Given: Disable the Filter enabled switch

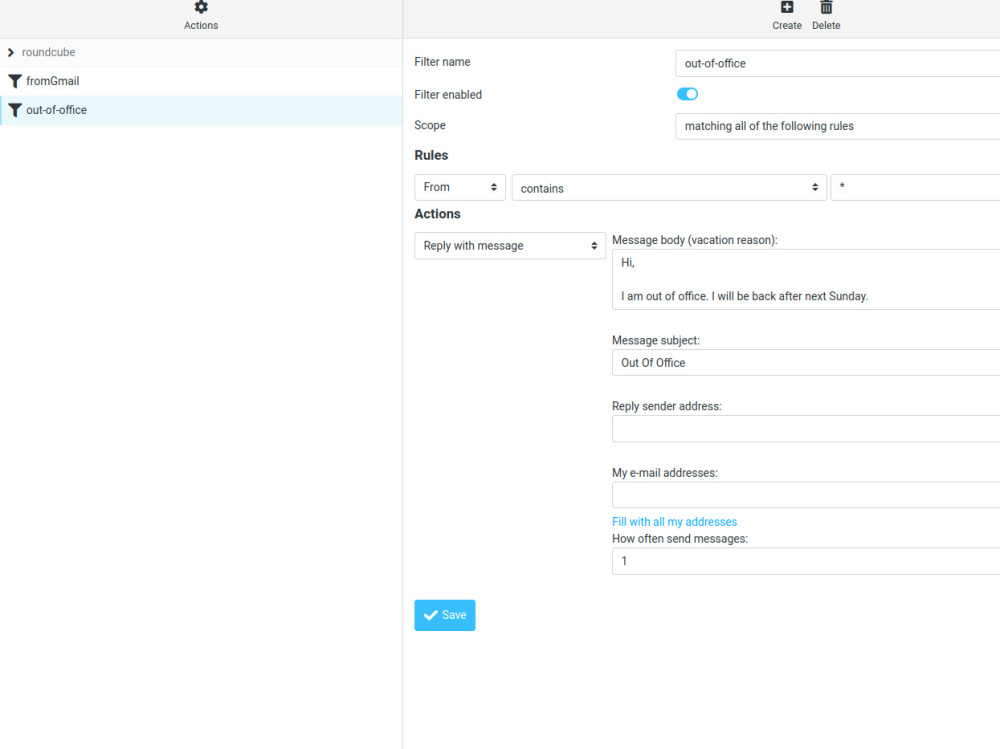Looking at the screenshot, I should tap(687, 94).
